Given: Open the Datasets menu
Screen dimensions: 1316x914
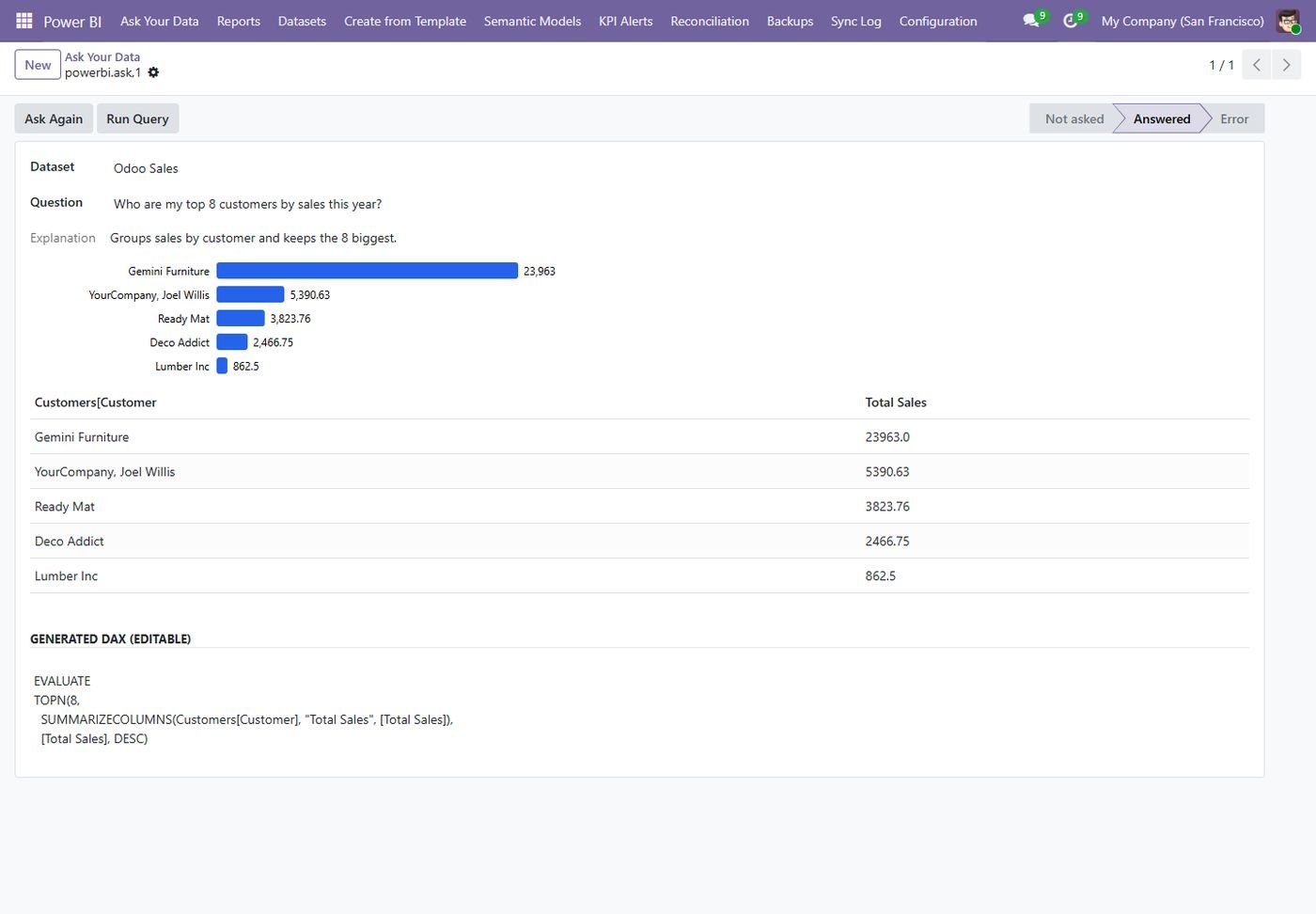Looking at the screenshot, I should point(303,21).
